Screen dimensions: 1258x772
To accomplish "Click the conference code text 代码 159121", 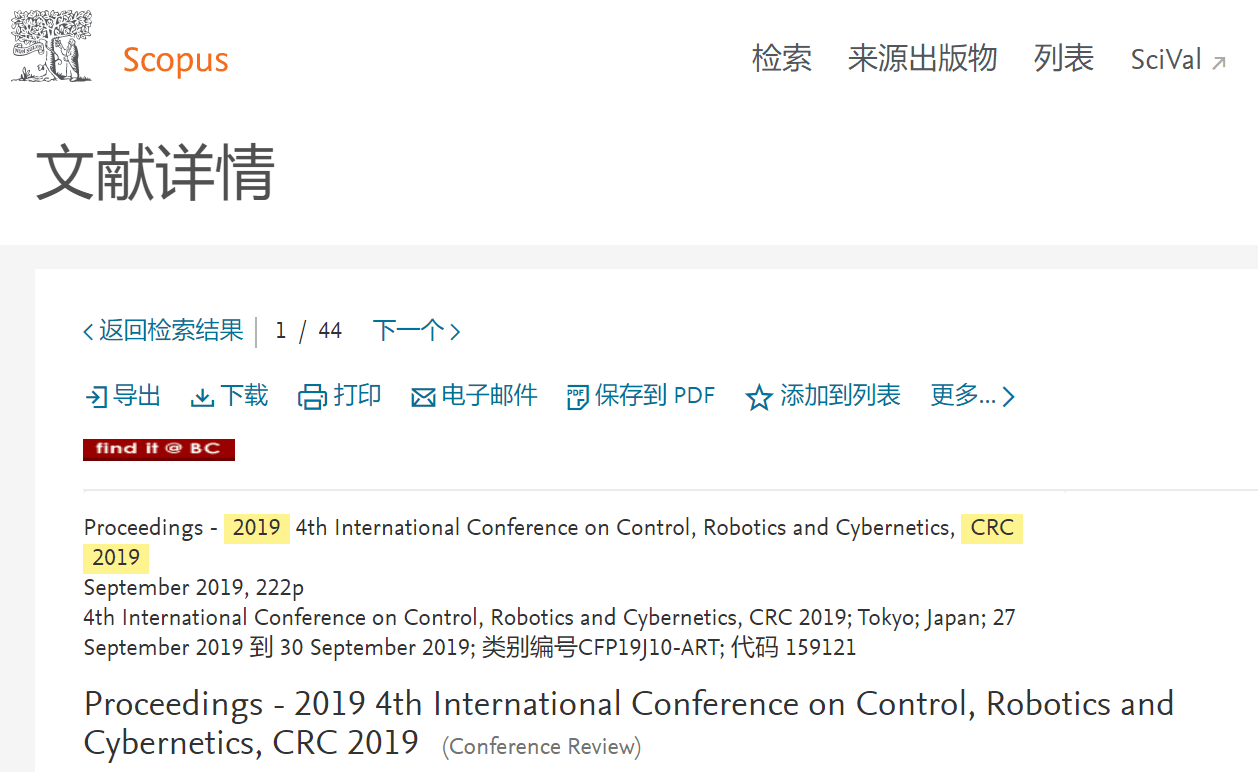I will coord(794,648).
